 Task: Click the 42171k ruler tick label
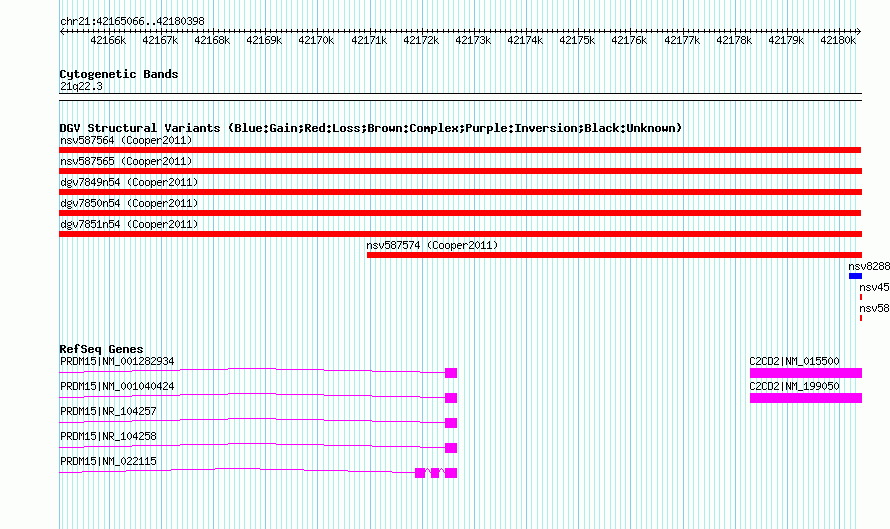pyautogui.click(x=369, y=40)
